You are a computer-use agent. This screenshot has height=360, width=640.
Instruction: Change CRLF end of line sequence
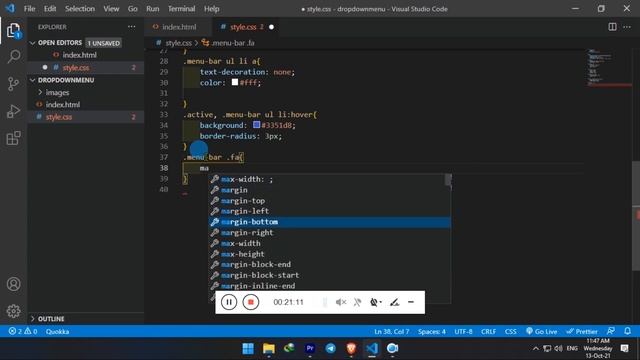coord(488,331)
